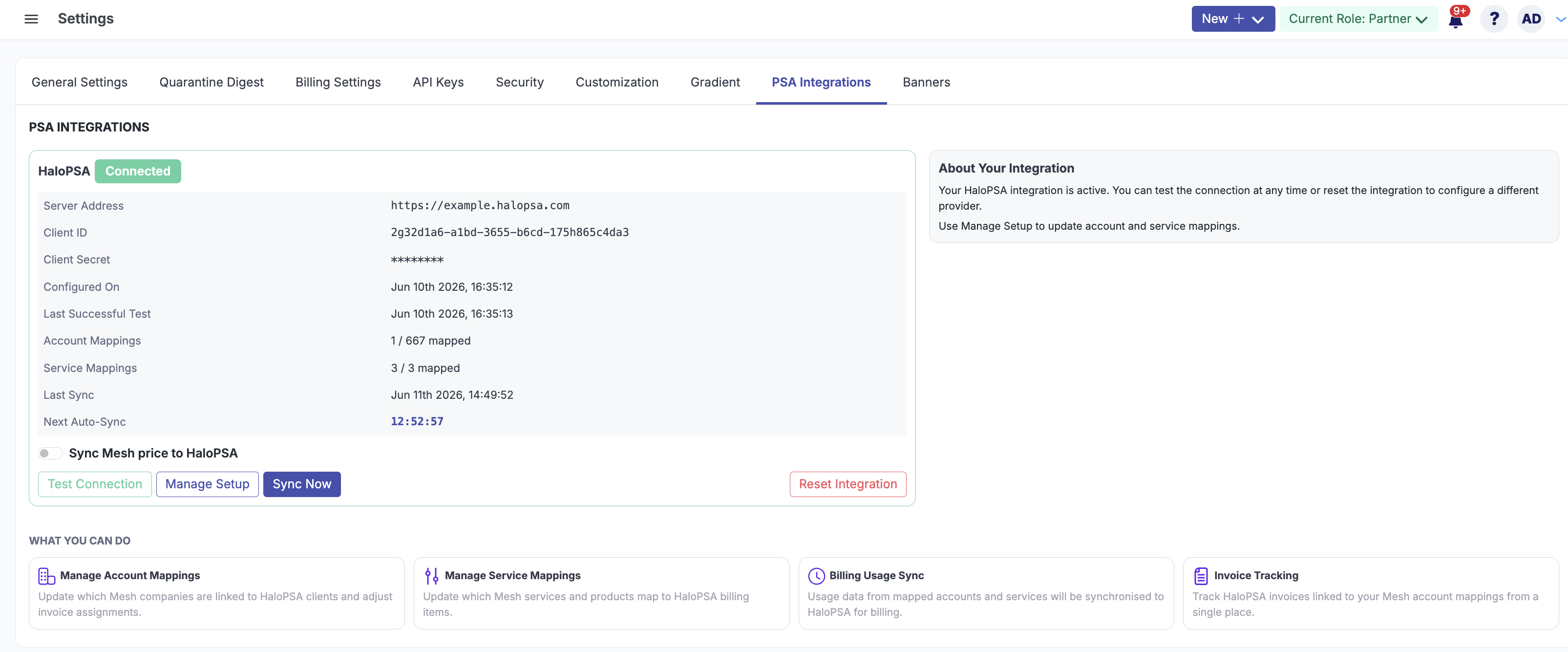
Task: Click the server address https://example.halopsa.com
Action: 480,206
